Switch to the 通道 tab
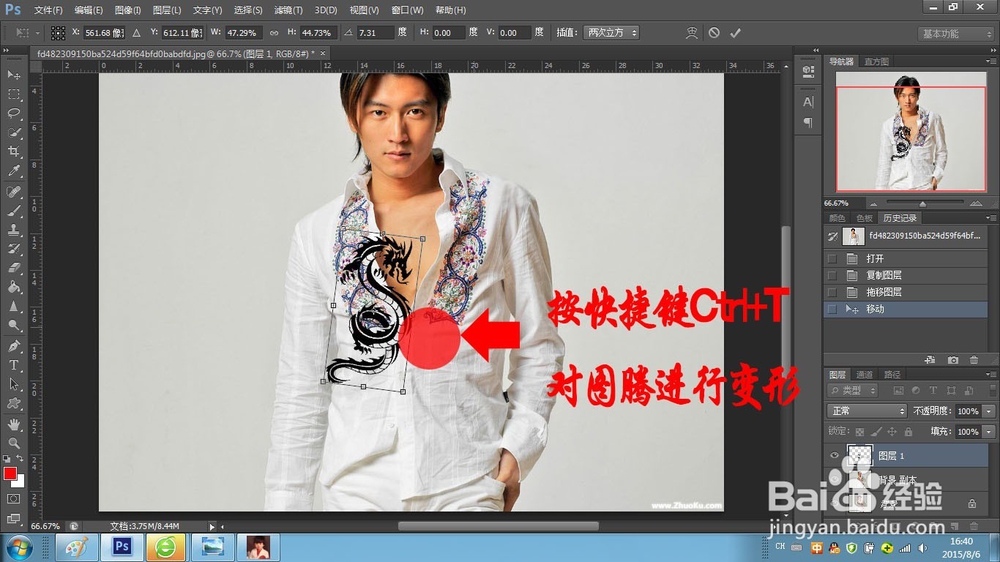 click(x=864, y=374)
